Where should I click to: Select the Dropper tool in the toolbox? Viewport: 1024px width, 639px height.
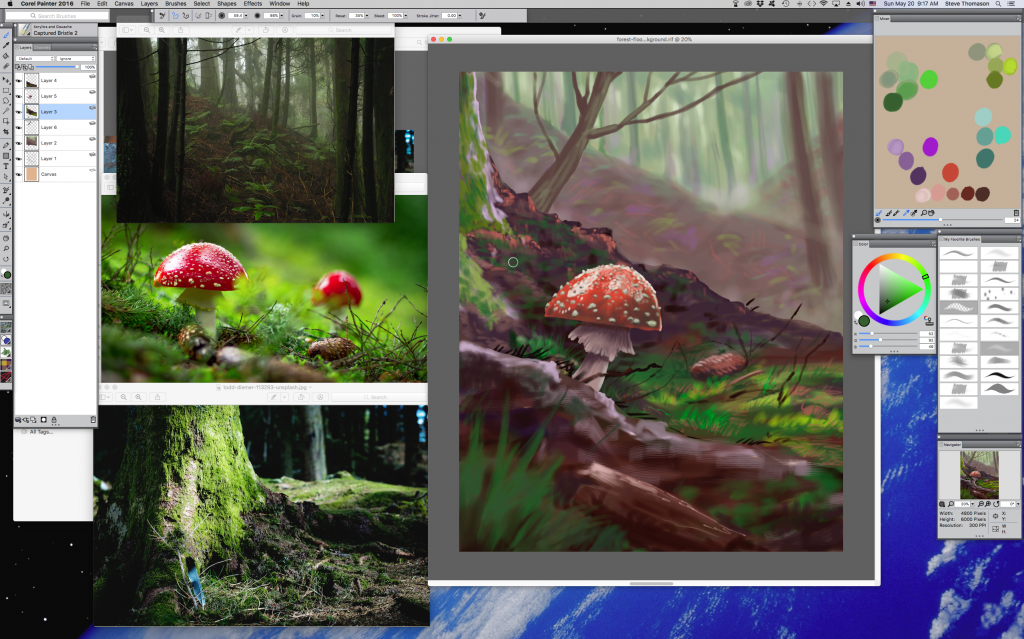point(6,45)
